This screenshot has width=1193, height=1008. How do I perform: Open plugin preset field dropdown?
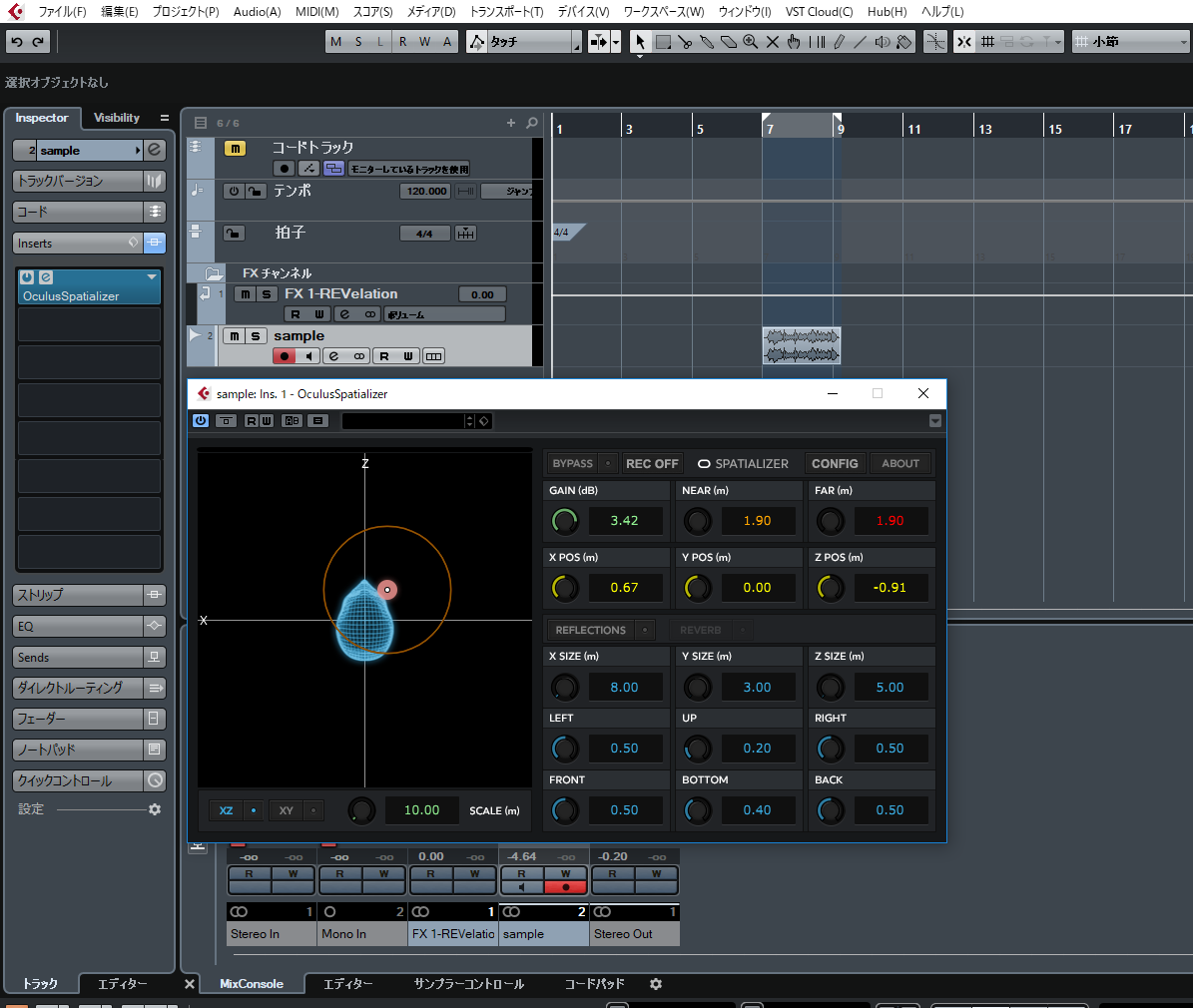tap(469, 421)
